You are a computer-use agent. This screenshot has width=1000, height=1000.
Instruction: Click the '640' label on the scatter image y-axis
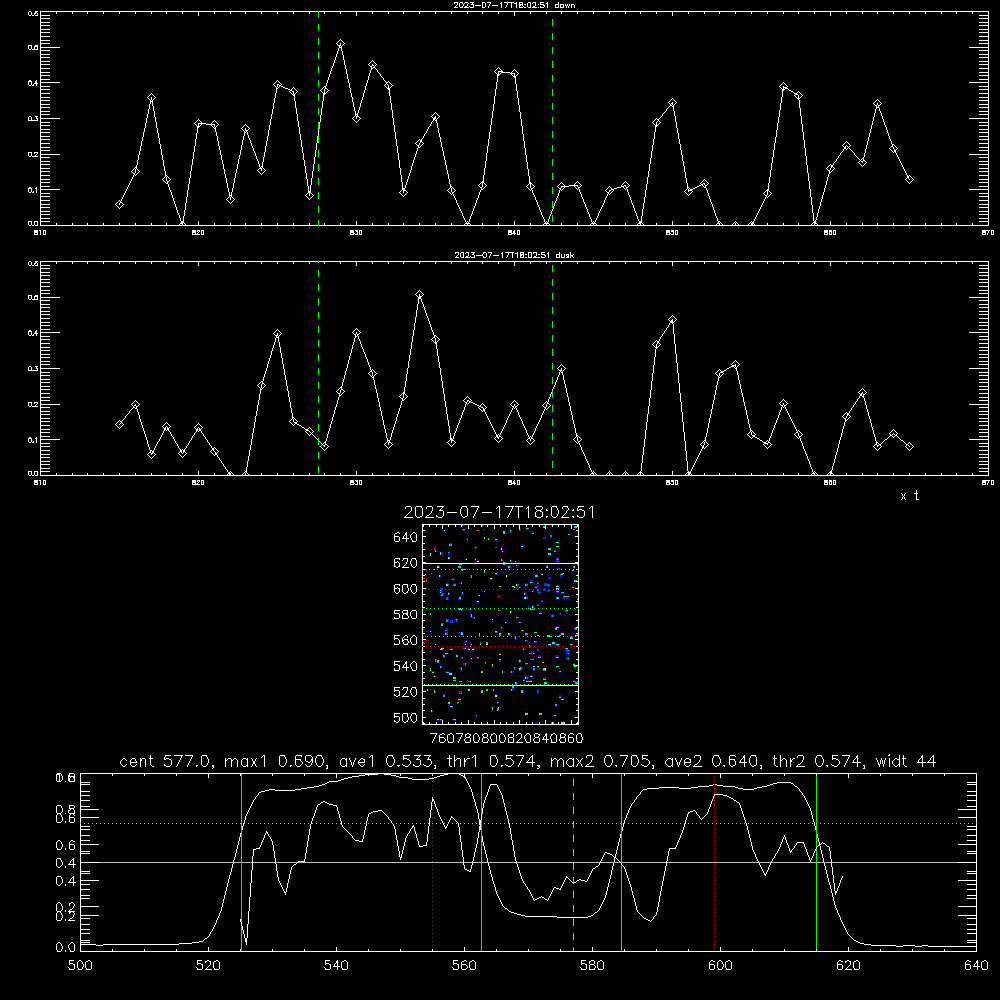click(x=406, y=538)
